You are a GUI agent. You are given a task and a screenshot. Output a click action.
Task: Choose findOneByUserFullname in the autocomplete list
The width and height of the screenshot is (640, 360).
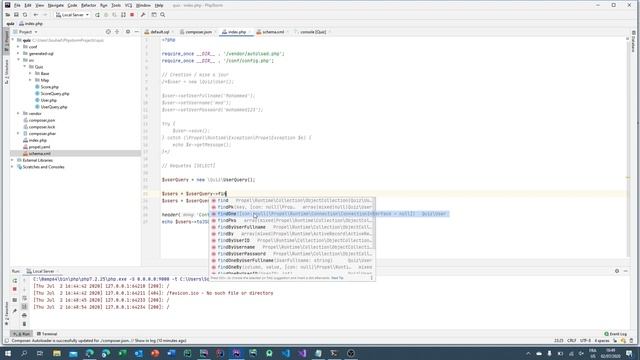pos(292,260)
